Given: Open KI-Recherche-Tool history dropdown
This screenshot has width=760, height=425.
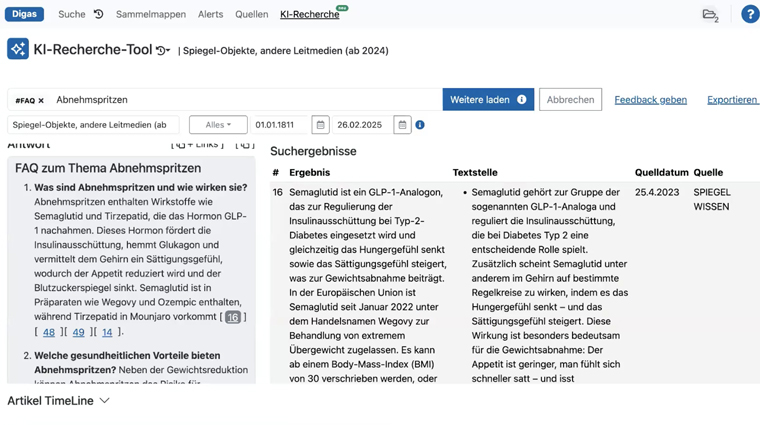Looking at the screenshot, I should pyautogui.click(x=163, y=50).
